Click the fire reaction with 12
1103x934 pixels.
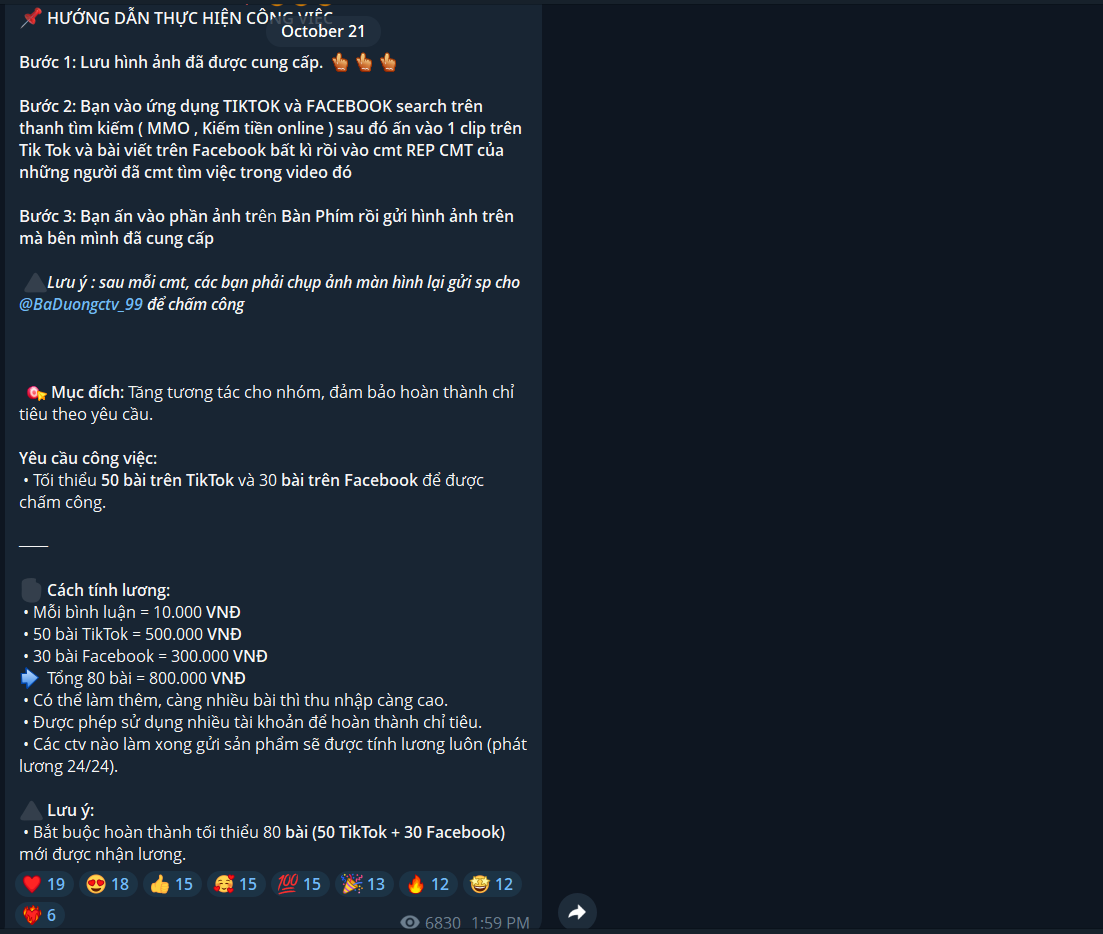click(x=428, y=884)
